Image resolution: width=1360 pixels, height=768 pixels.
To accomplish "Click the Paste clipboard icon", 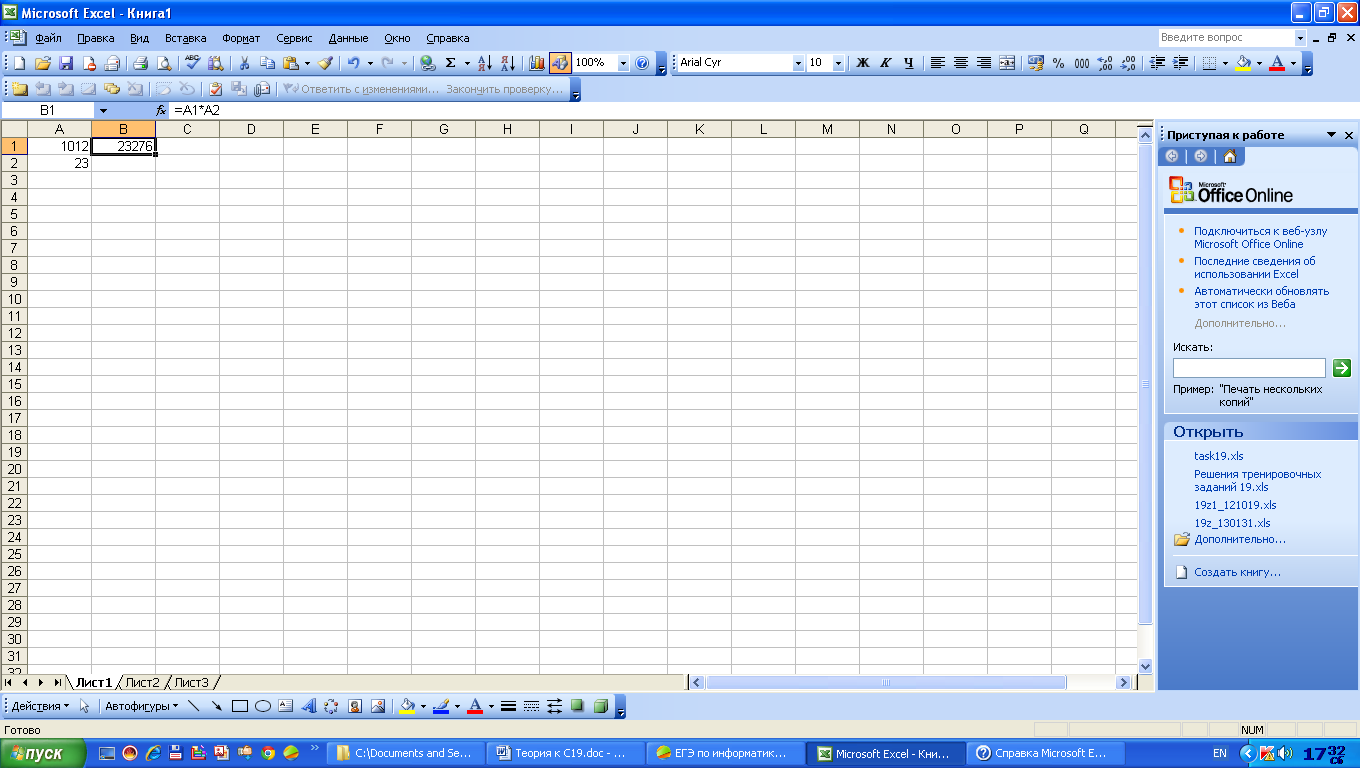I will coord(291,63).
